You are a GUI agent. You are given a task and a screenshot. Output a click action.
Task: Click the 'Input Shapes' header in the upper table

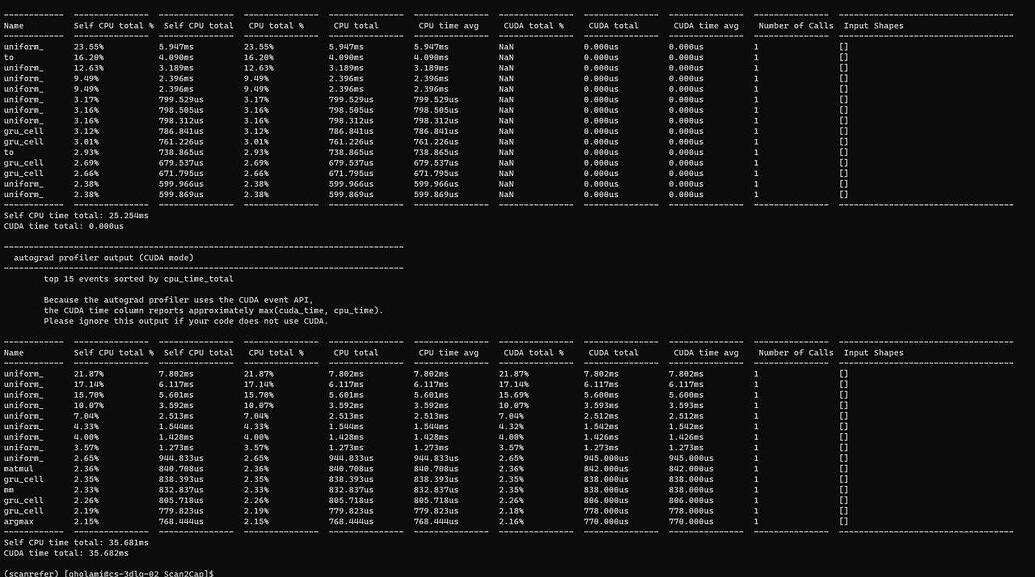coord(873,25)
